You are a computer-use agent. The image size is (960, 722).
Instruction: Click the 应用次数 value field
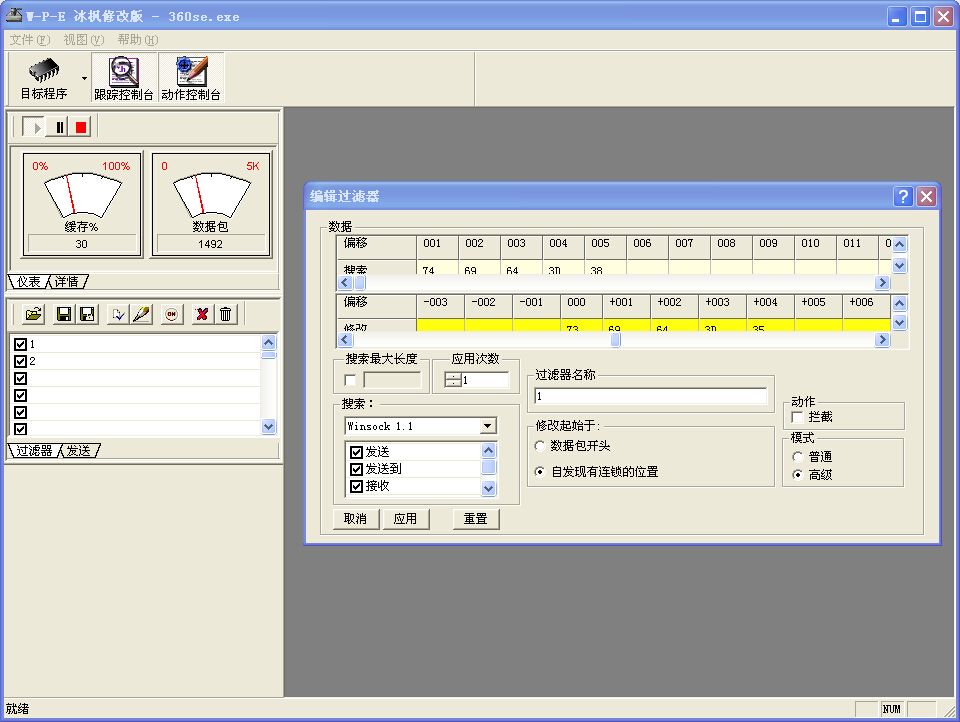tap(485, 380)
